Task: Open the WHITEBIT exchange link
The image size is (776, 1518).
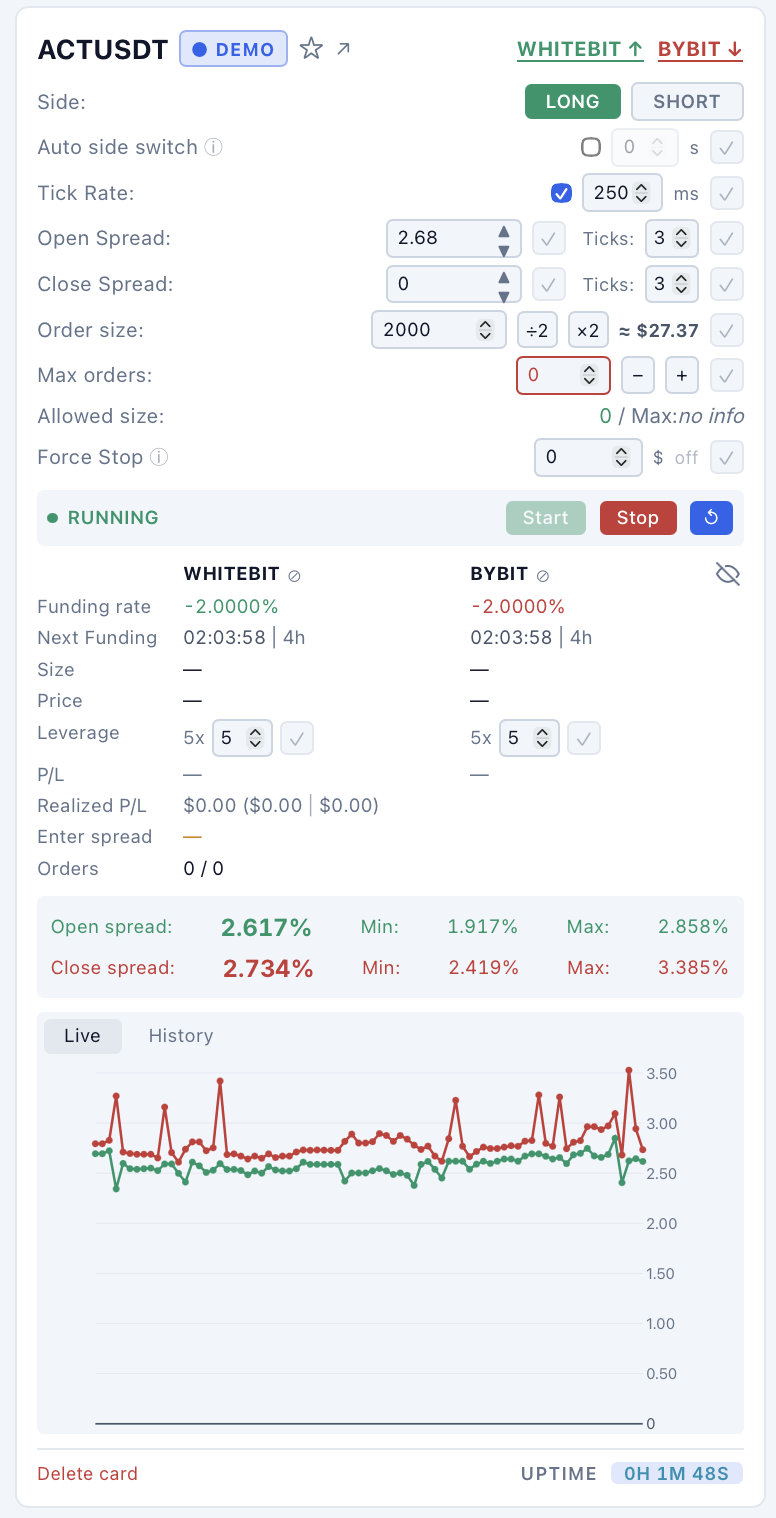Action: pyautogui.click(x=580, y=49)
